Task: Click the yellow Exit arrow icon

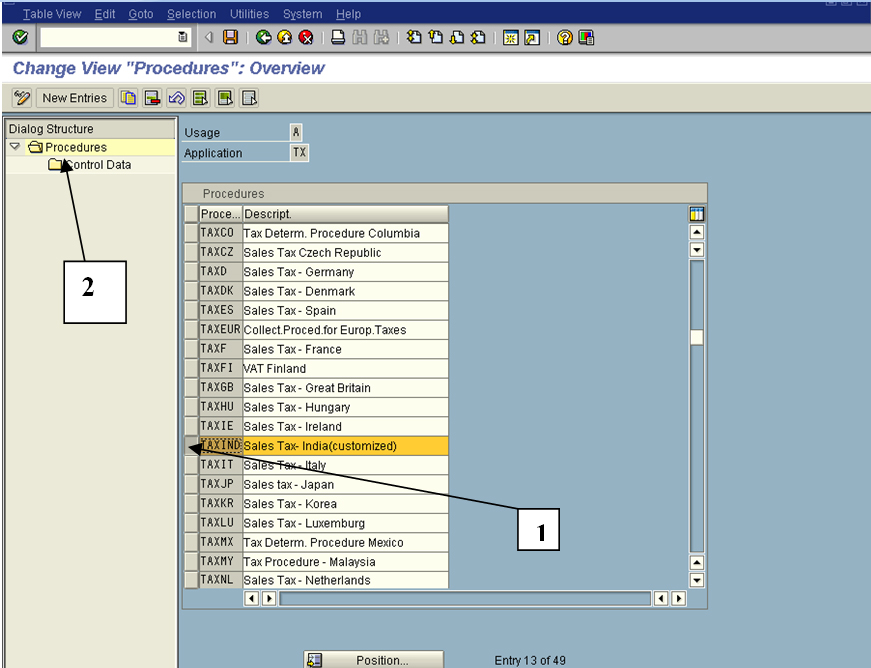Action: coord(284,37)
